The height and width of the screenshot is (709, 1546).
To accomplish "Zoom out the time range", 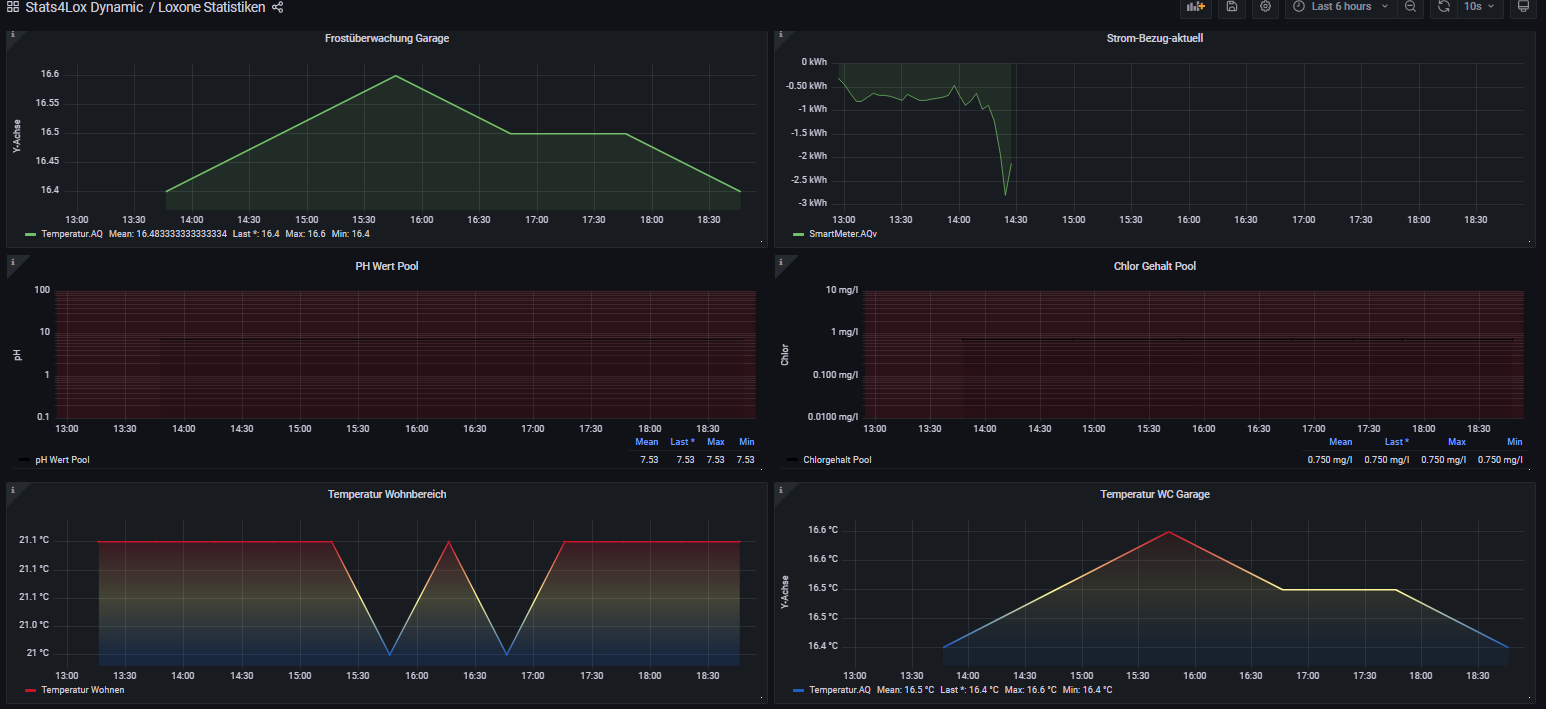I will pyautogui.click(x=1410, y=7).
